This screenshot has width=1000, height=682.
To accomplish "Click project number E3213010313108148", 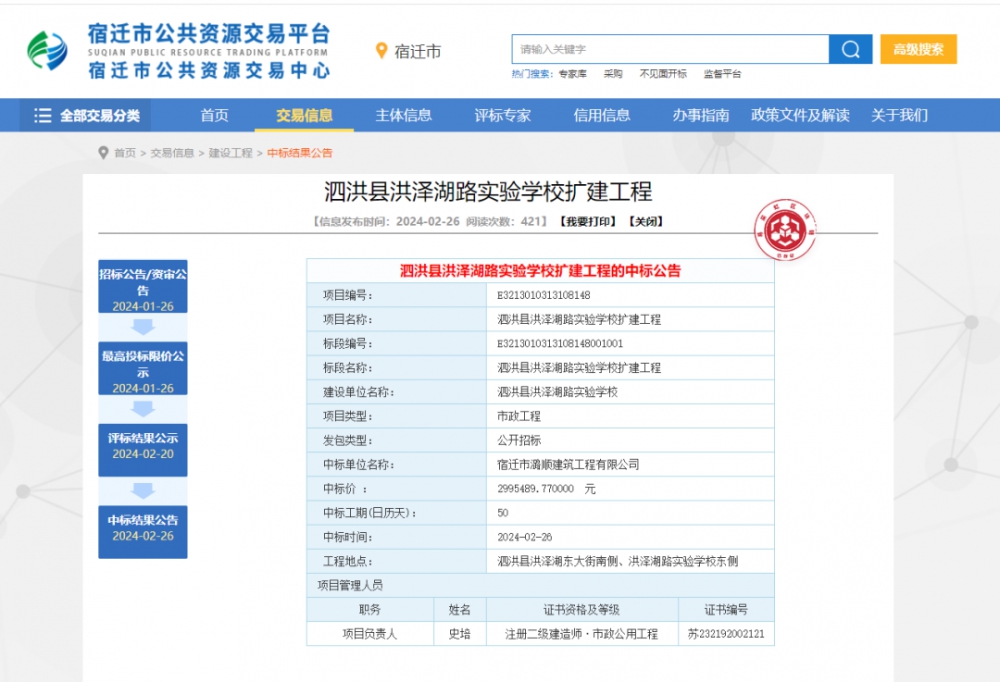I will pos(543,295).
